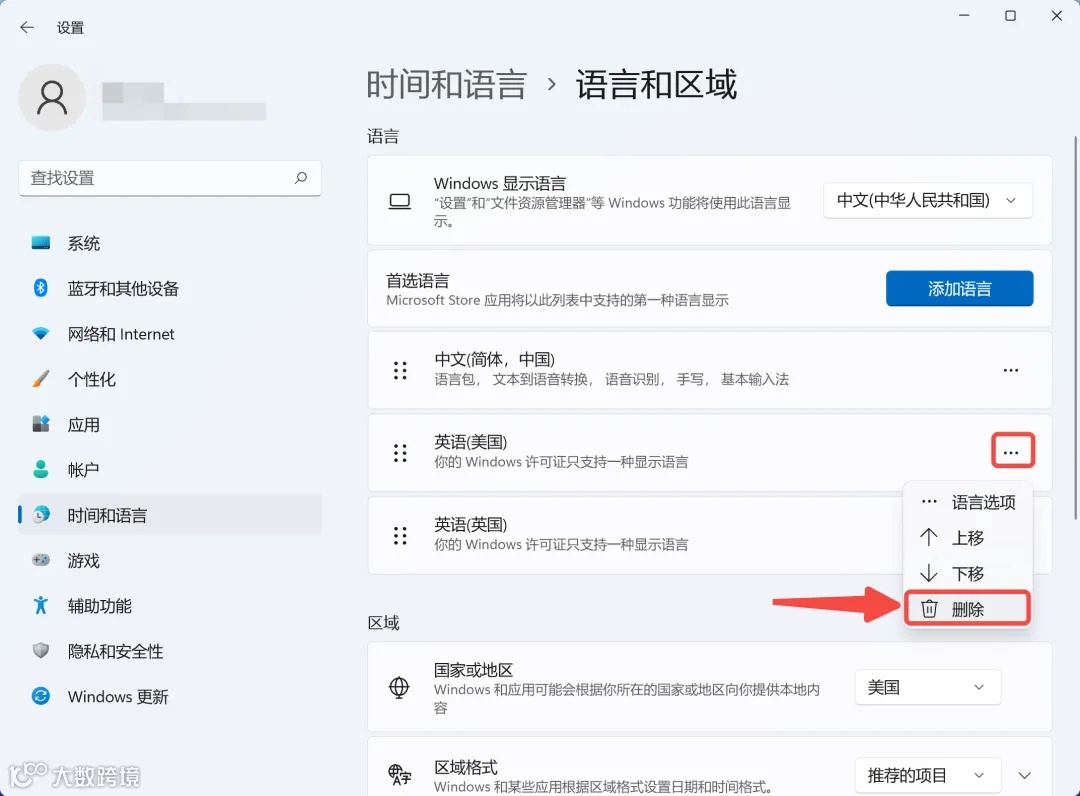Click the 时间和语言 globe clock icon
This screenshot has height=796, width=1080.
click(41, 514)
